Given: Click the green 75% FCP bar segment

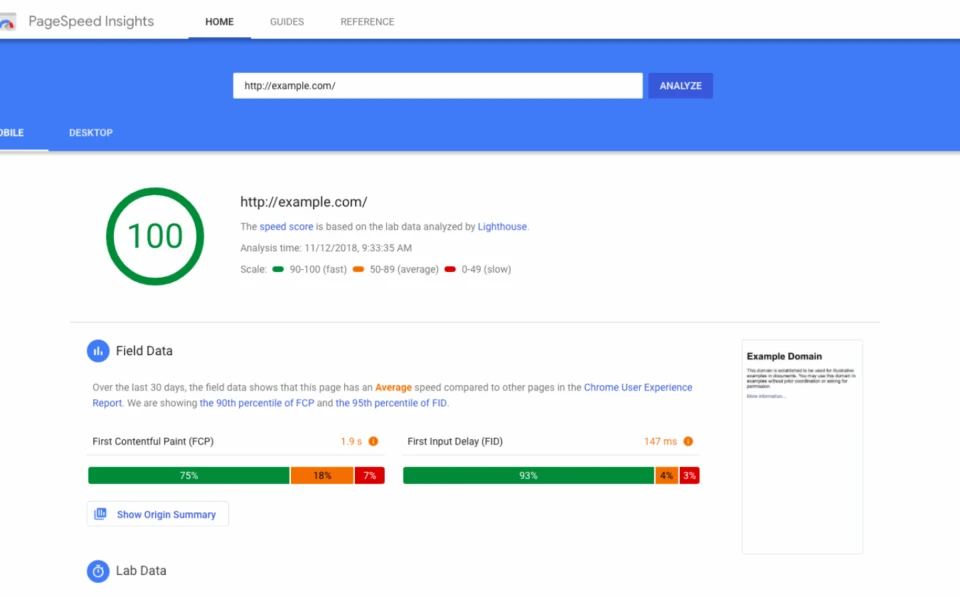Looking at the screenshot, I should (189, 476).
